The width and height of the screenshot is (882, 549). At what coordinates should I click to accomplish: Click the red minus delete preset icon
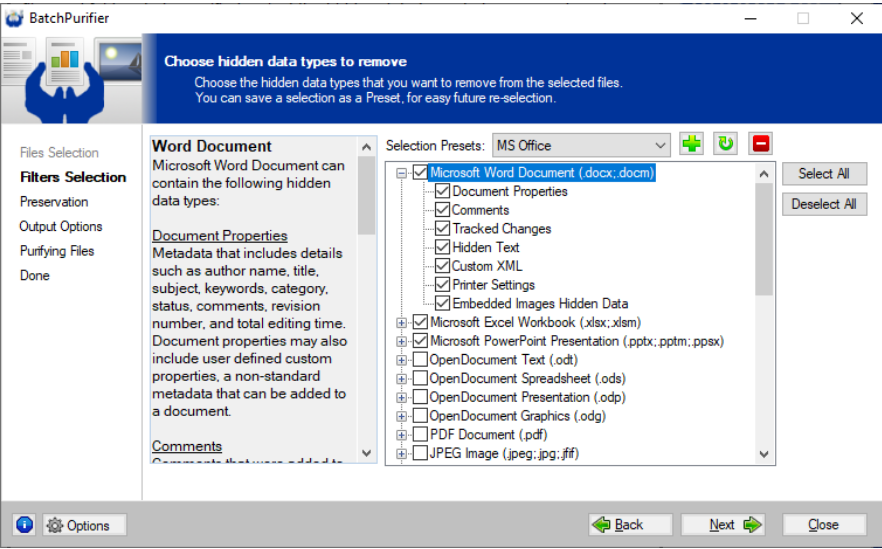click(761, 144)
